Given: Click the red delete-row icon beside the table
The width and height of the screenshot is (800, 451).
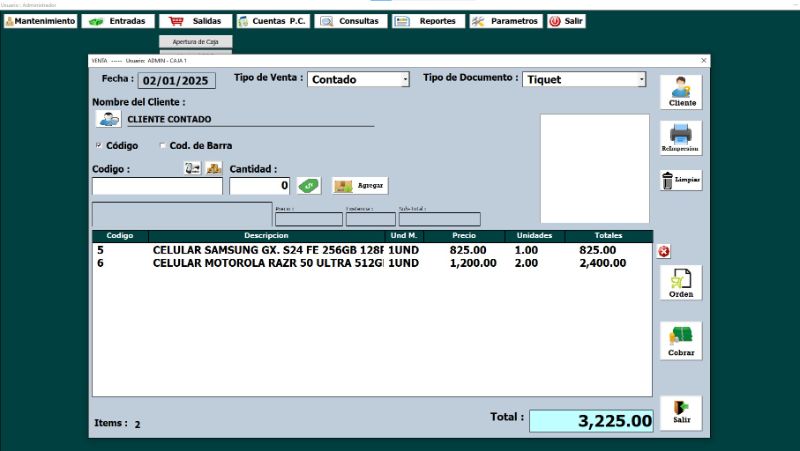Looking at the screenshot, I should (663, 251).
